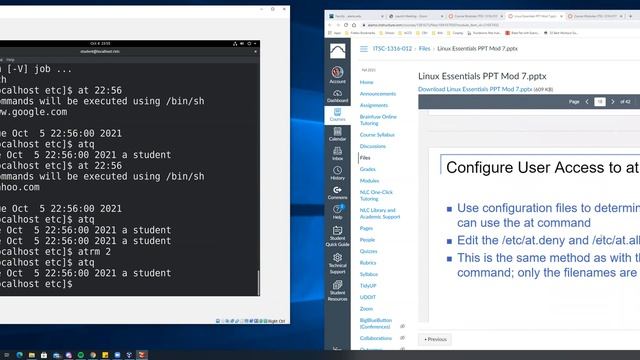Click the browser home button
640x360 pixels.
point(354,25)
